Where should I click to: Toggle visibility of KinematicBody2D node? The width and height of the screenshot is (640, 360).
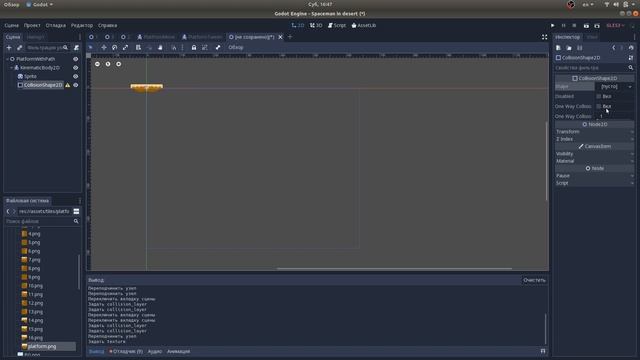tap(76, 68)
